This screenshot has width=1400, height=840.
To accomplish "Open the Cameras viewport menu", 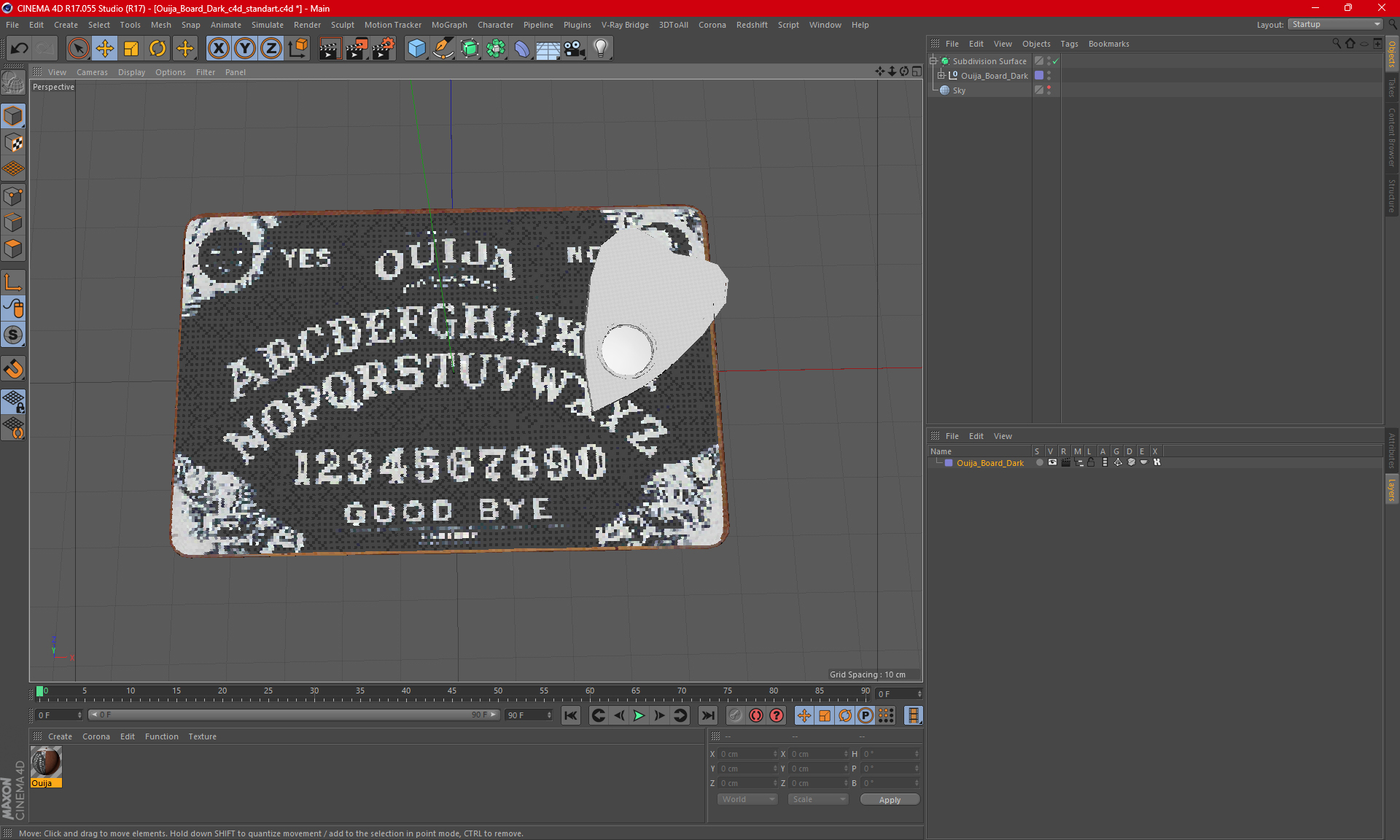I will tap(92, 72).
